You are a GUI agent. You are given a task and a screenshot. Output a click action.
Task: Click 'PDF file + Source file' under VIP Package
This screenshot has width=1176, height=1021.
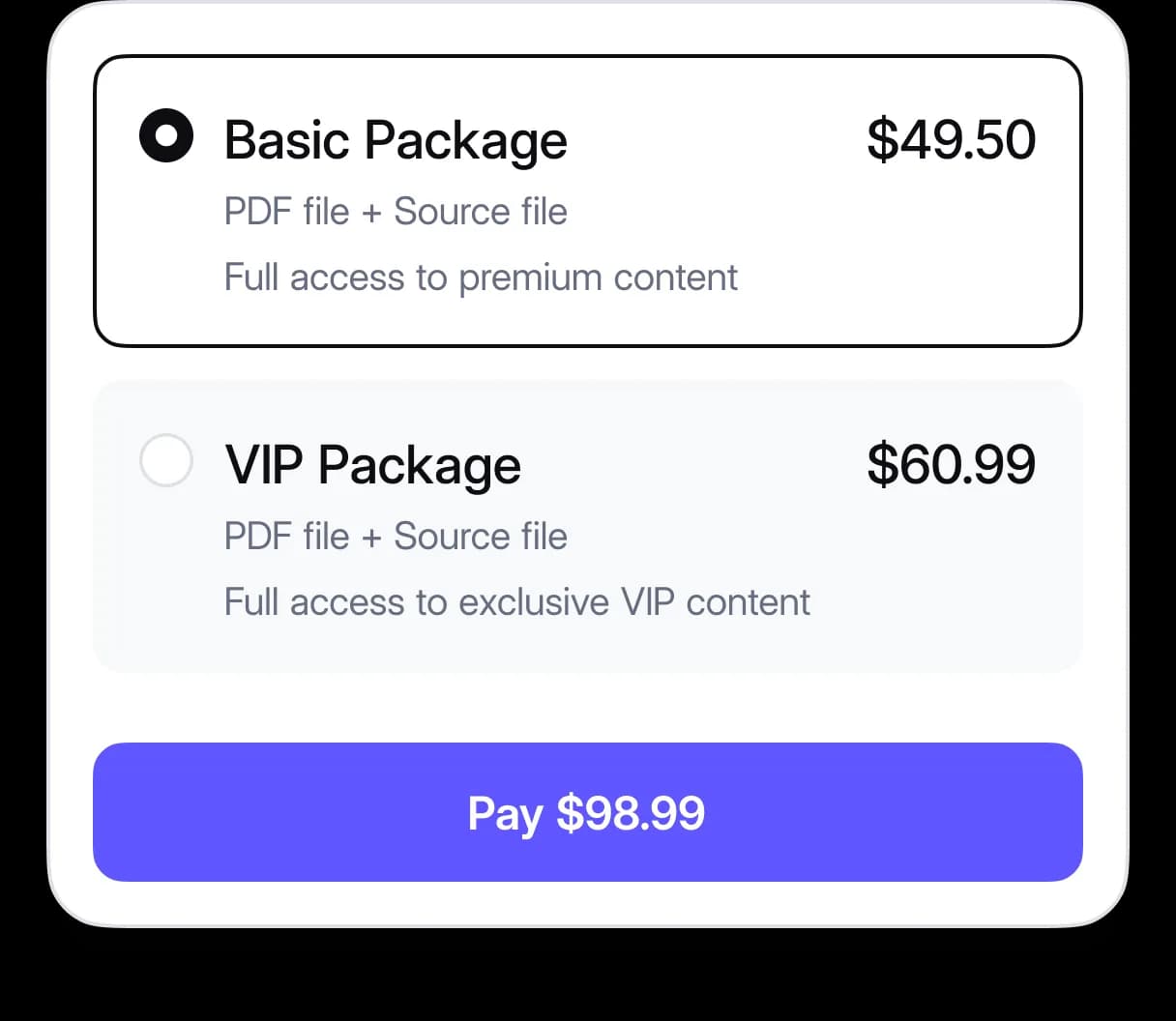(x=396, y=537)
